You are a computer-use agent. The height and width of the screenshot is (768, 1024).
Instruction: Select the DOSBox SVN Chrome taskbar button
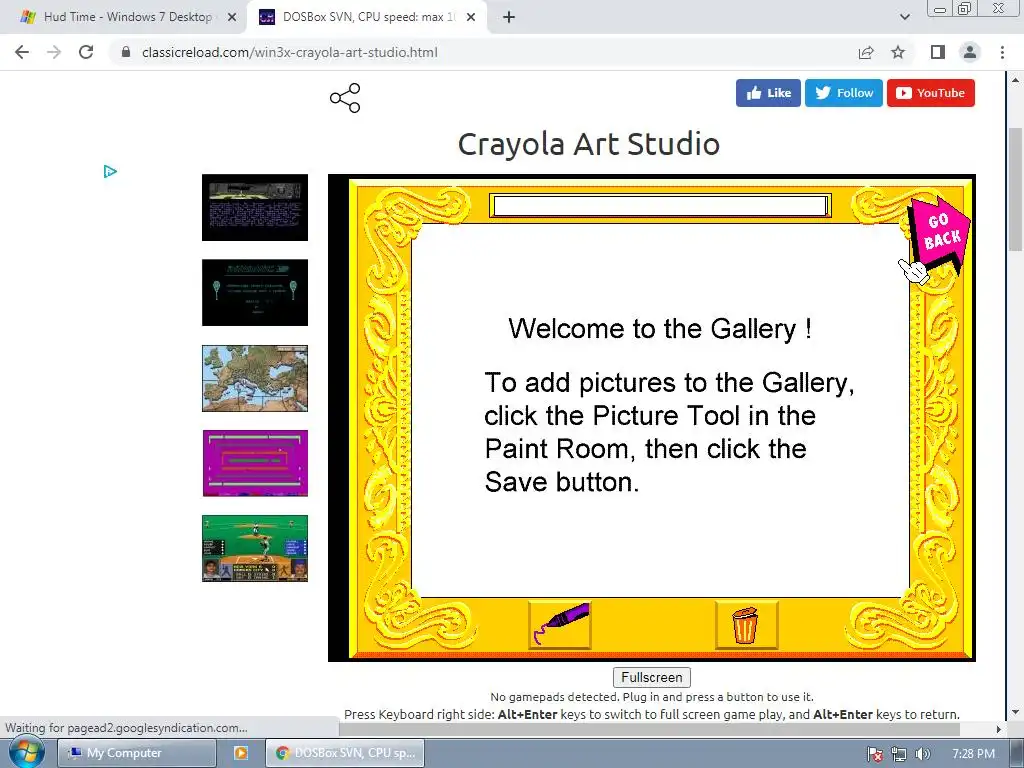(345, 753)
